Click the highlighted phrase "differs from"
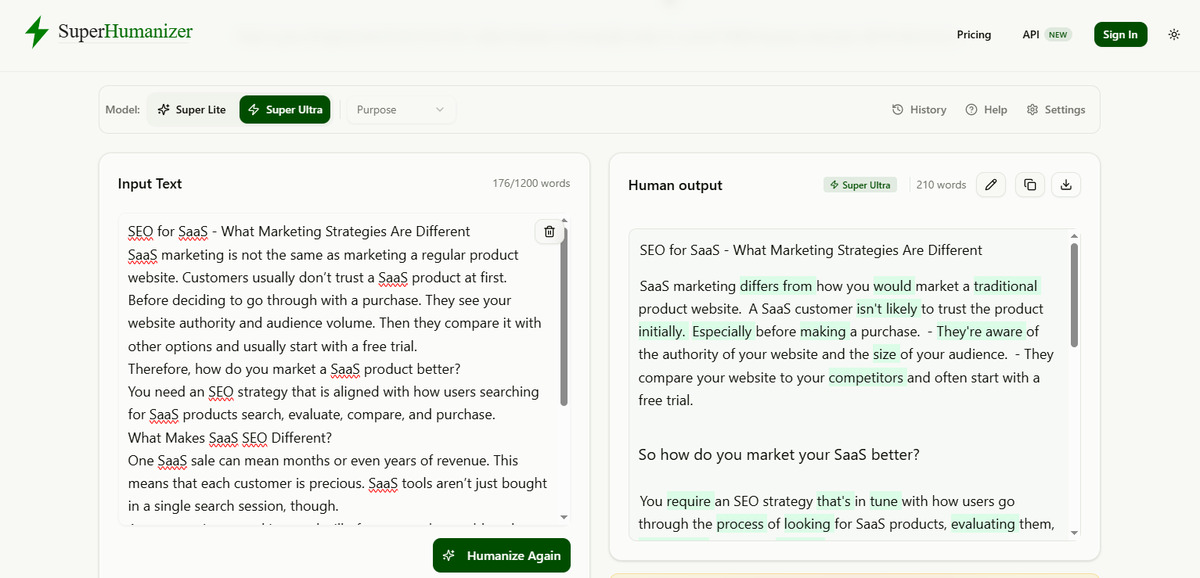 [x=777, y=286]
